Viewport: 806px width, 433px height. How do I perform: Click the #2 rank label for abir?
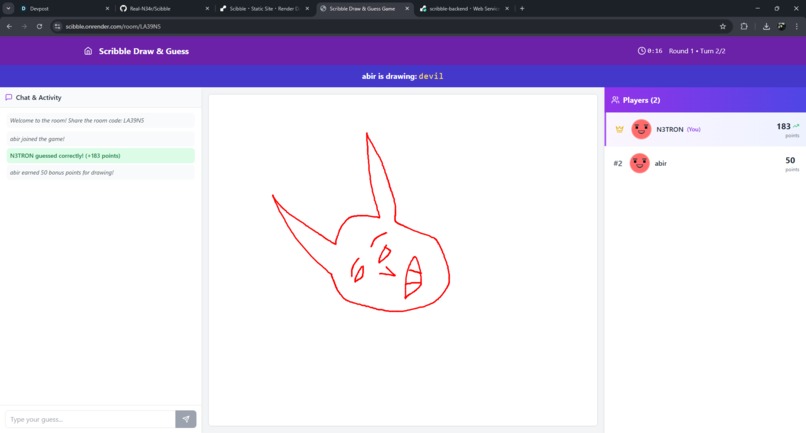[x=618, y=164]
